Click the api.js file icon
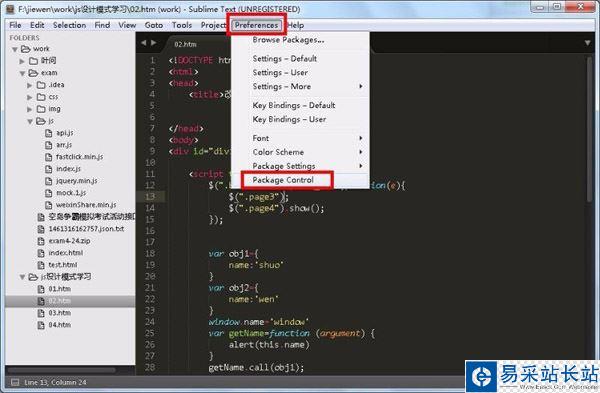The width and height of the screenshot is (600, 393). tap(49, 133)
